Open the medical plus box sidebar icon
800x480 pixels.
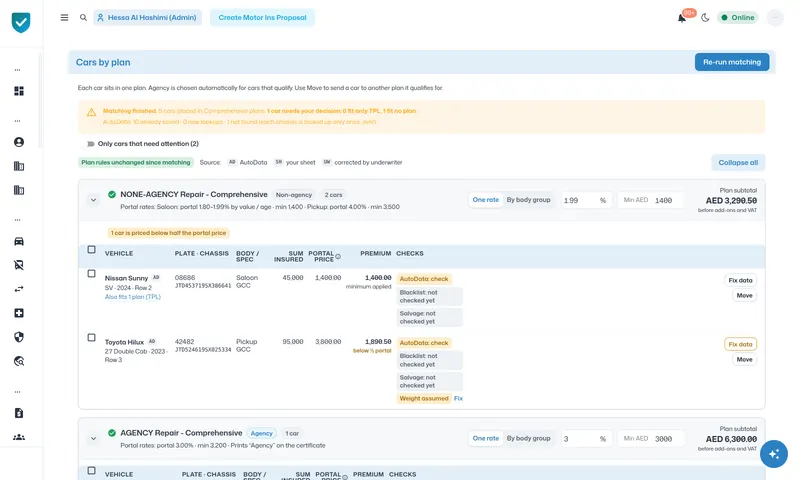click(x=19, y=313)
